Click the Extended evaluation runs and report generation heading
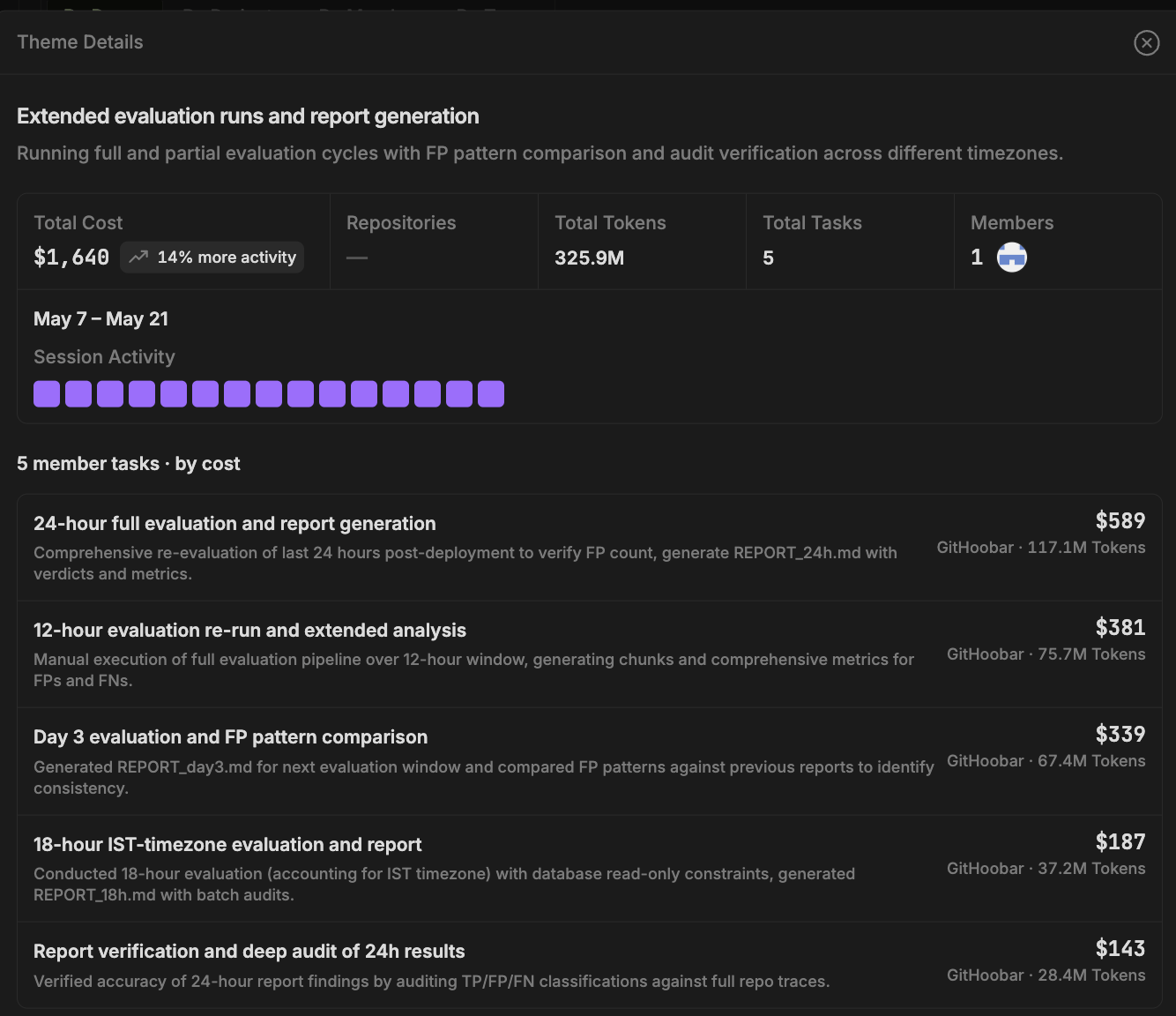Screen dimensions: 1176x1016 click(248, 116)
